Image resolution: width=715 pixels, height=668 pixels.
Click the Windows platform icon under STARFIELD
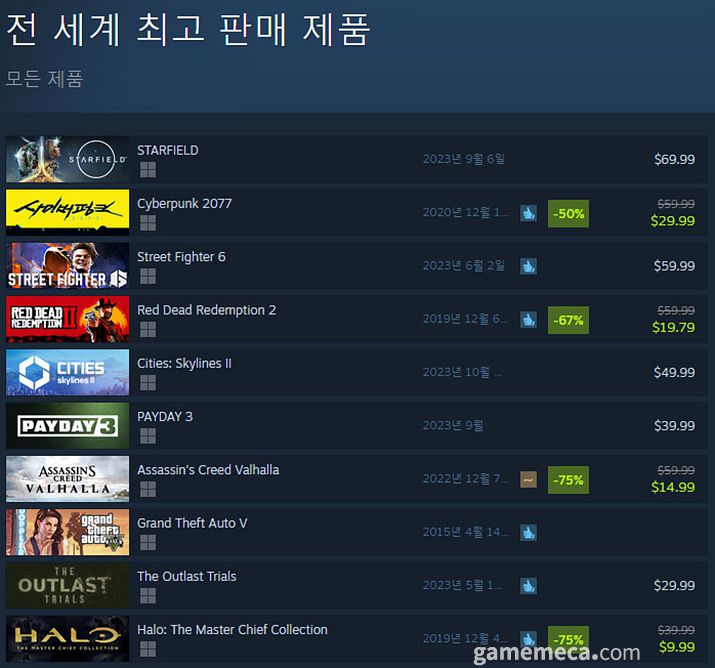click(x=148, y=170)
